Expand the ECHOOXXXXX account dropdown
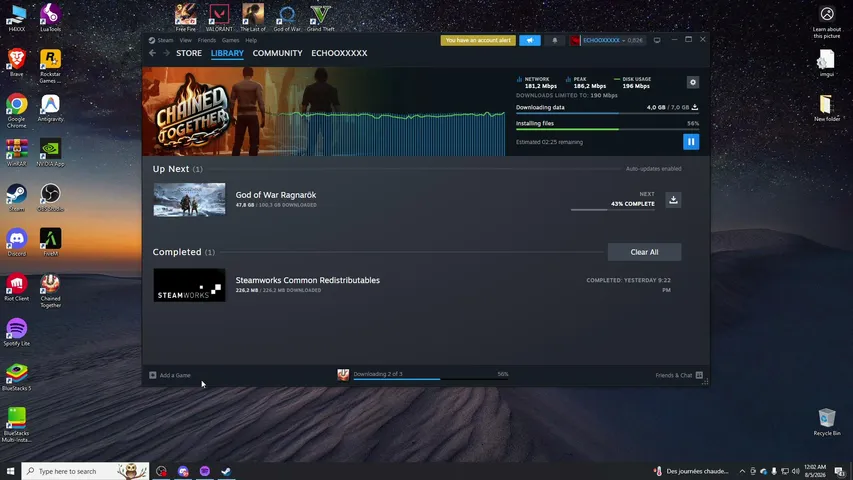853x480 pixels. tap(624, 40)
